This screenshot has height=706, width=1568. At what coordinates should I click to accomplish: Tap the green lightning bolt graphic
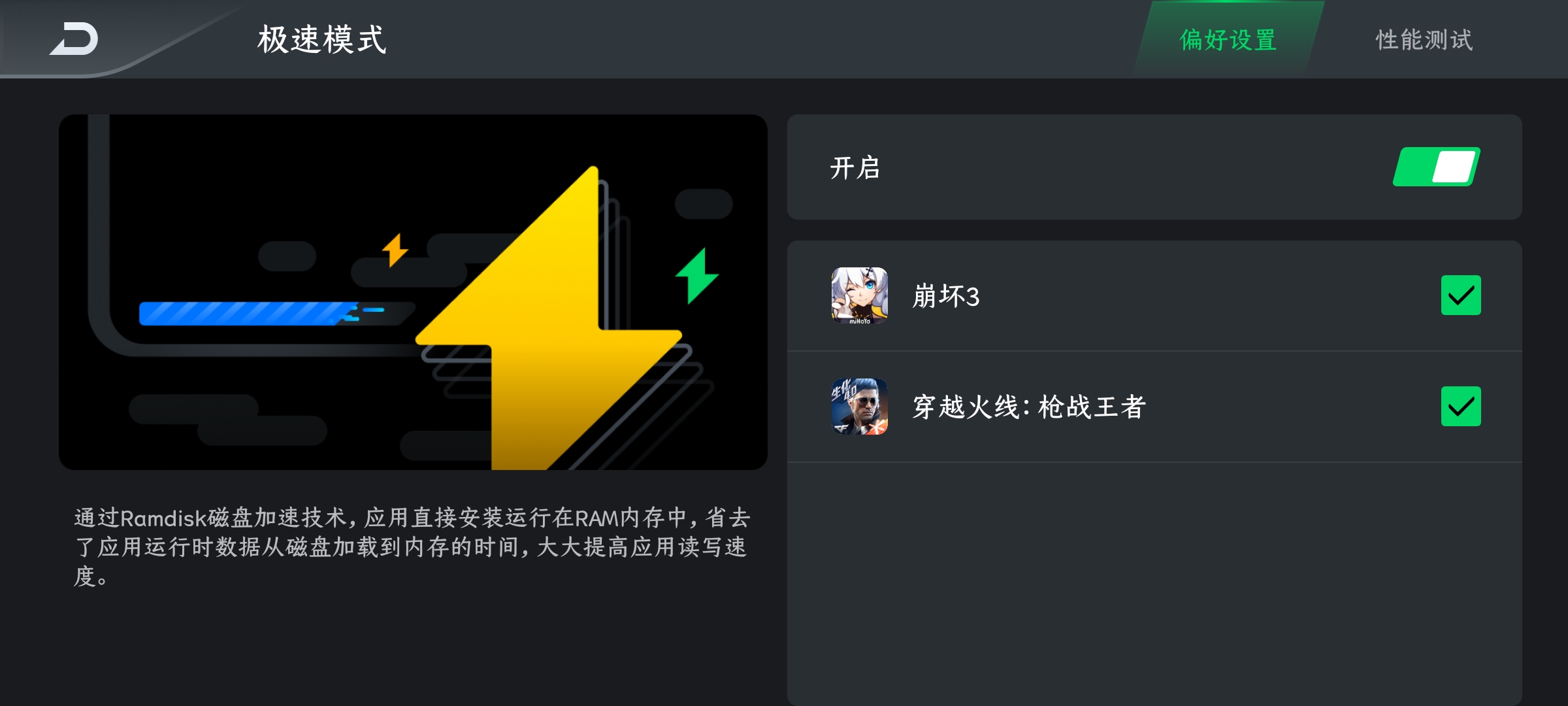pos(697,276)
